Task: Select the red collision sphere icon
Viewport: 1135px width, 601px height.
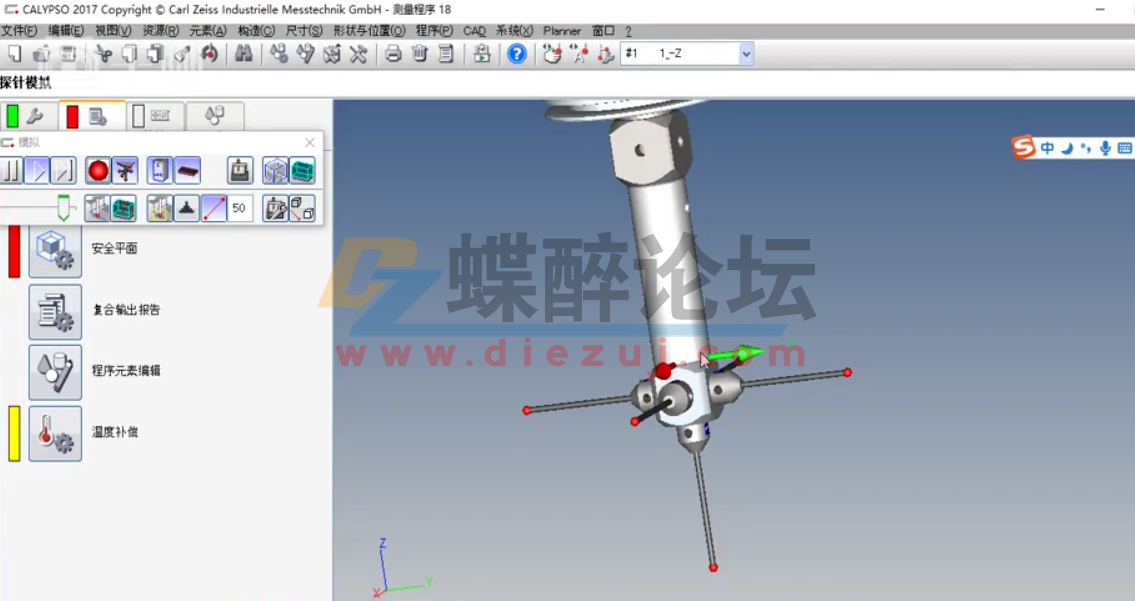Action: point(96,170)
